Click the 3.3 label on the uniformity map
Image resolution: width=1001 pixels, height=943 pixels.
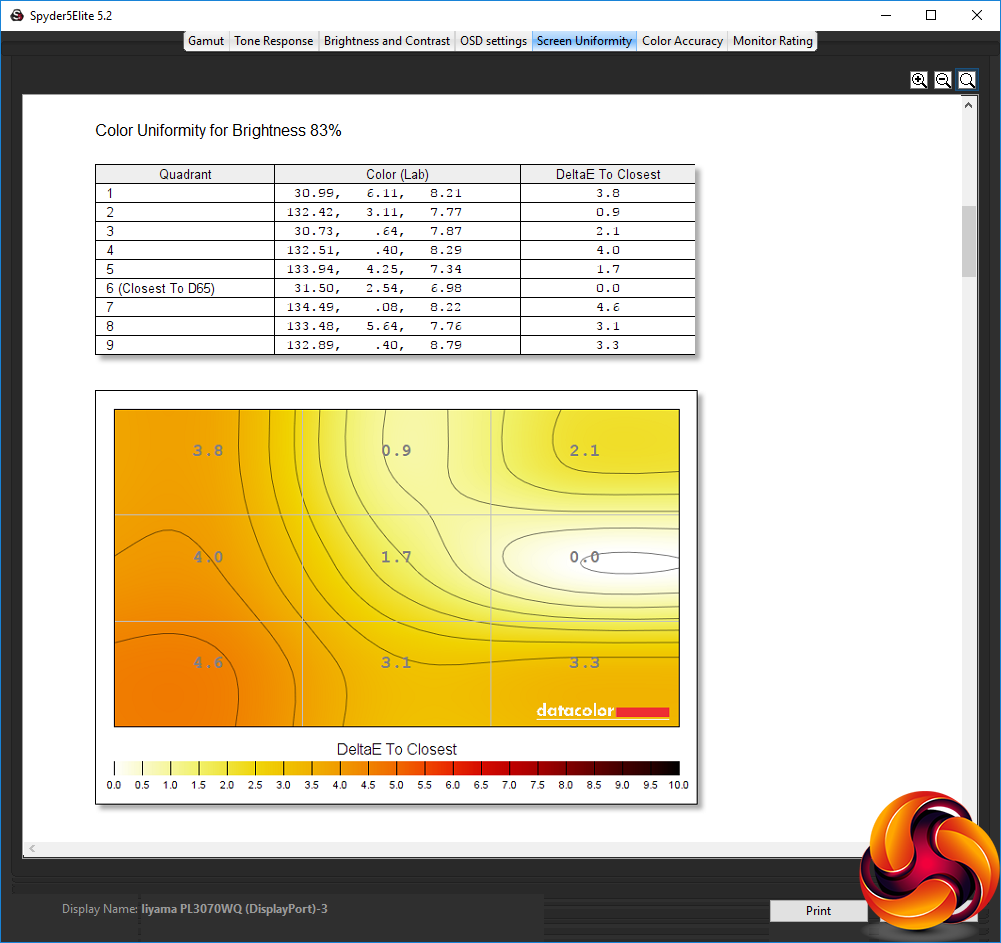[x=584, y=663]
